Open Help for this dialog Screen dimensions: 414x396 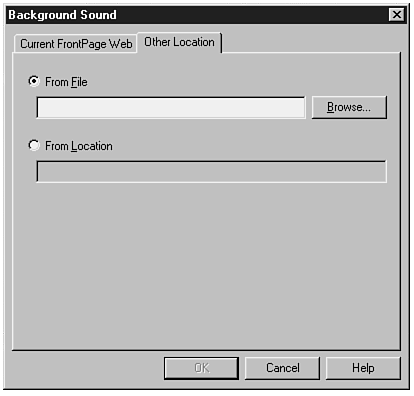(363, 368)
